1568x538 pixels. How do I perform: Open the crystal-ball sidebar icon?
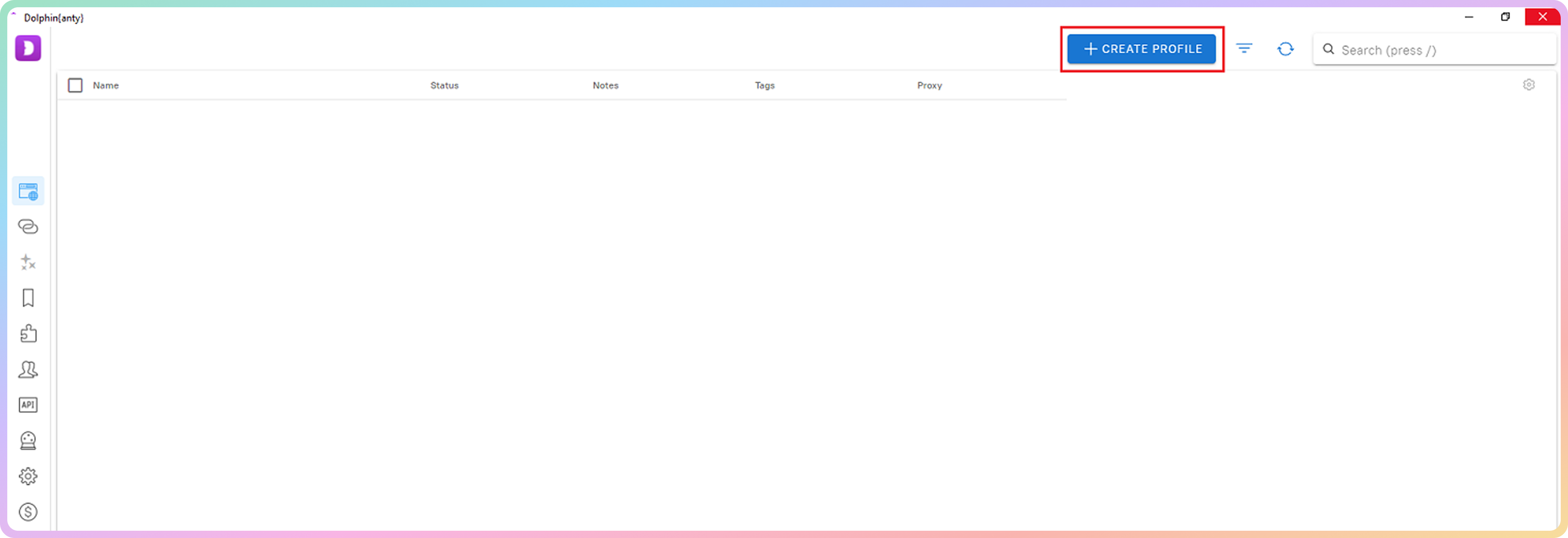[x=28, y=440]
